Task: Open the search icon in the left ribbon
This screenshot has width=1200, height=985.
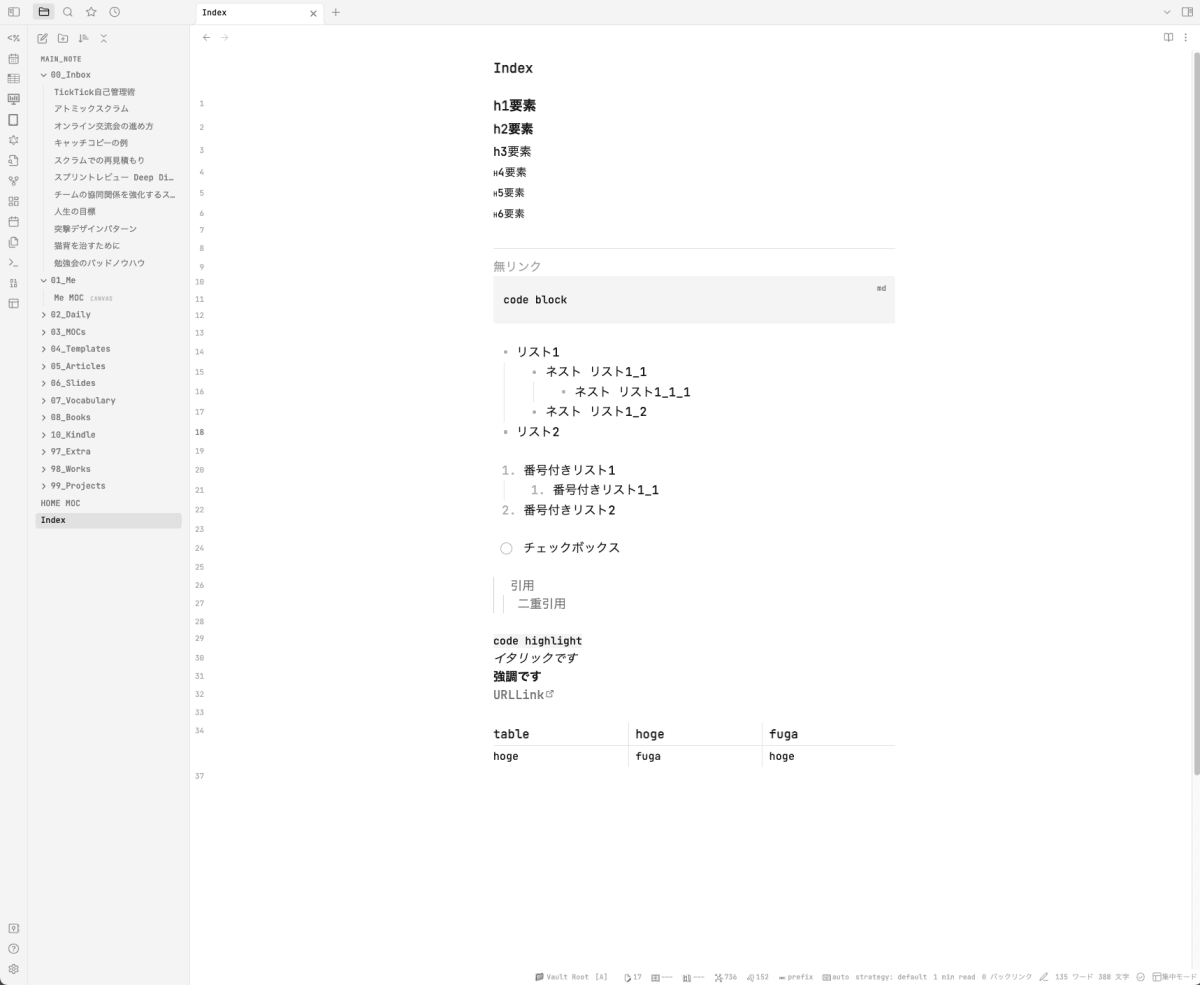Action: 66,13
